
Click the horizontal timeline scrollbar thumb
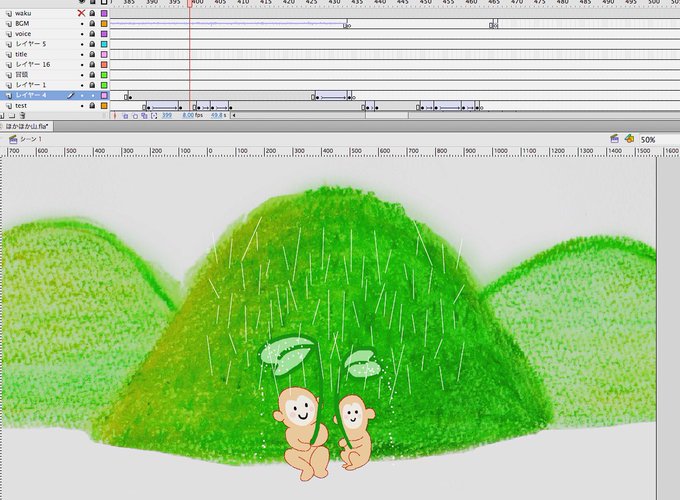[x=387, y=116]
